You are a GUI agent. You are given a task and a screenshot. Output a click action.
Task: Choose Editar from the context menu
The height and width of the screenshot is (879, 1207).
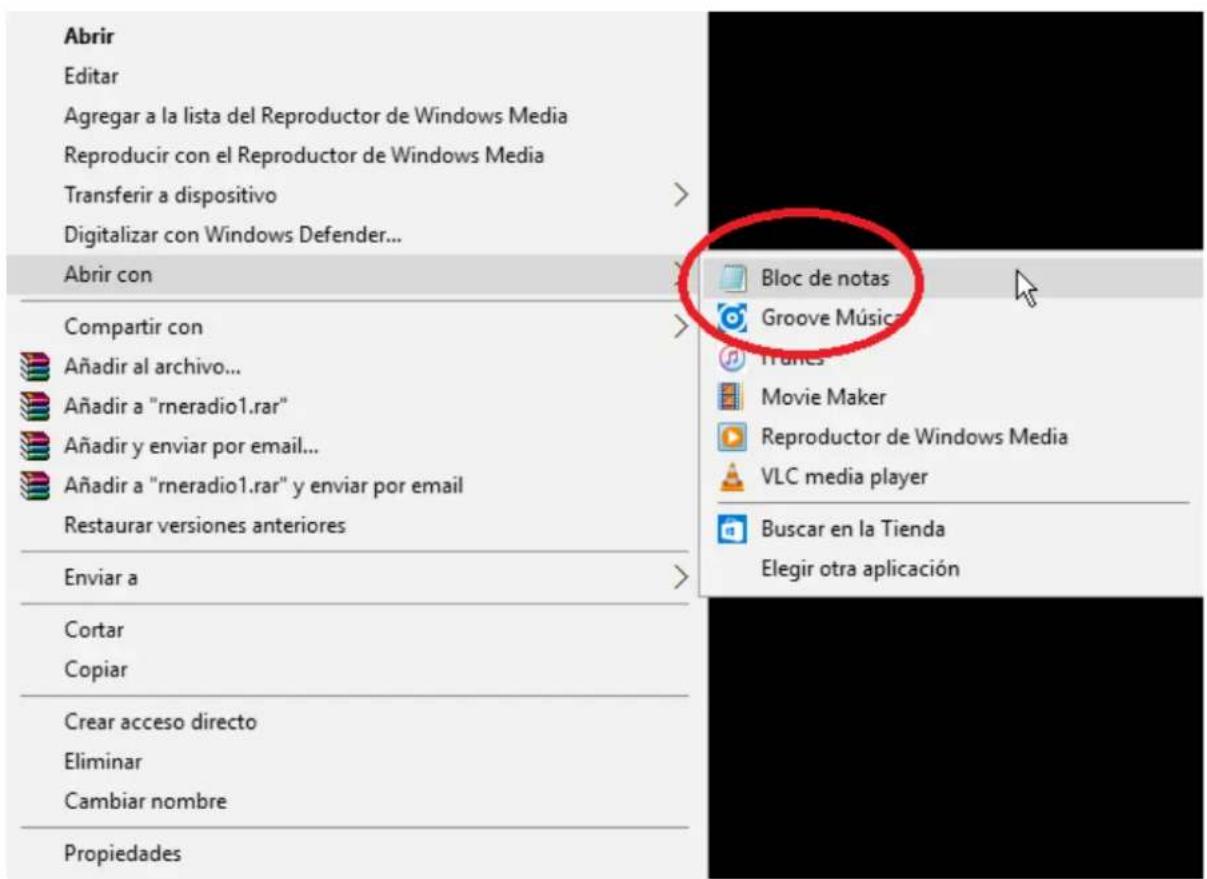point(91,76)
